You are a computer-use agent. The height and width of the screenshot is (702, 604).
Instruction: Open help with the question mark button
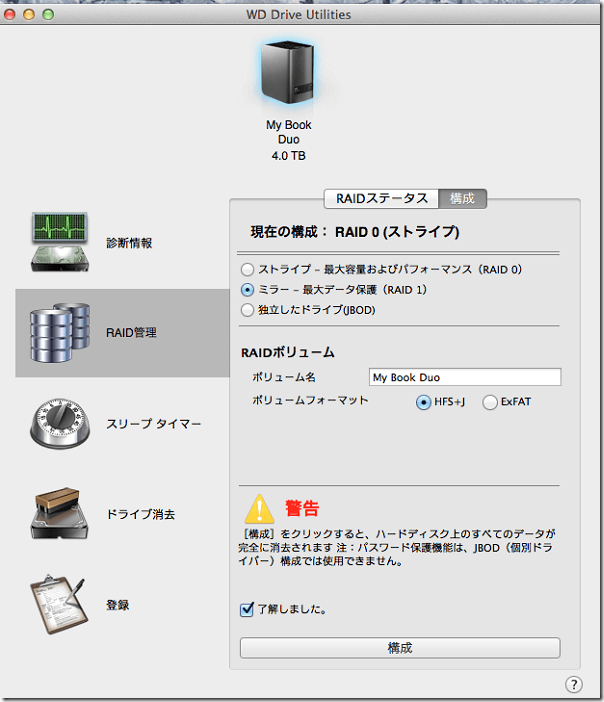(573, 684)
